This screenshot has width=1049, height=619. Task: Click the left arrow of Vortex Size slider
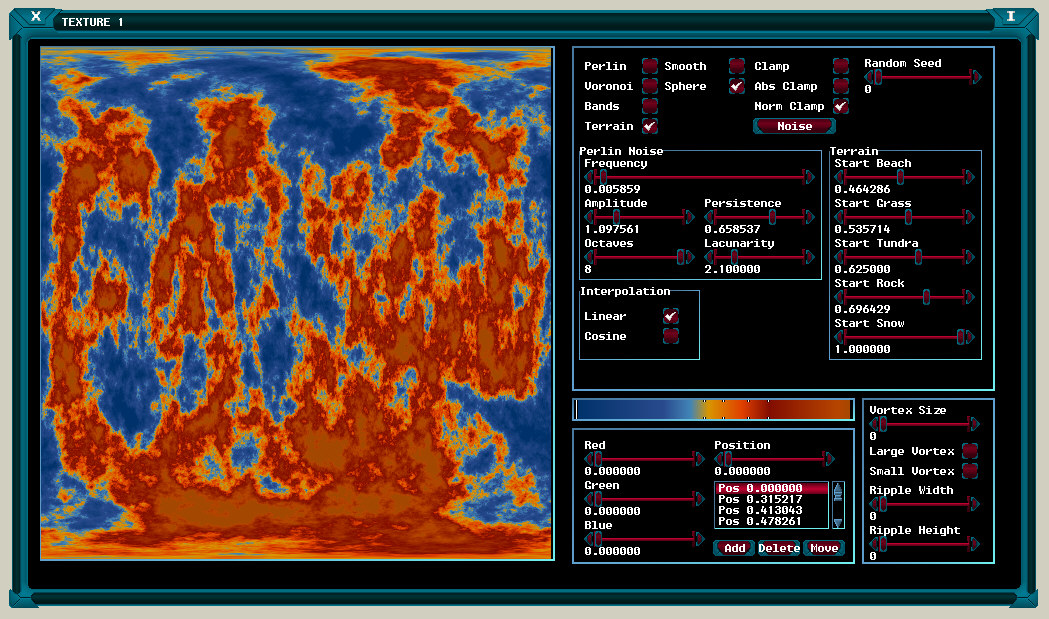coord(873,424)
